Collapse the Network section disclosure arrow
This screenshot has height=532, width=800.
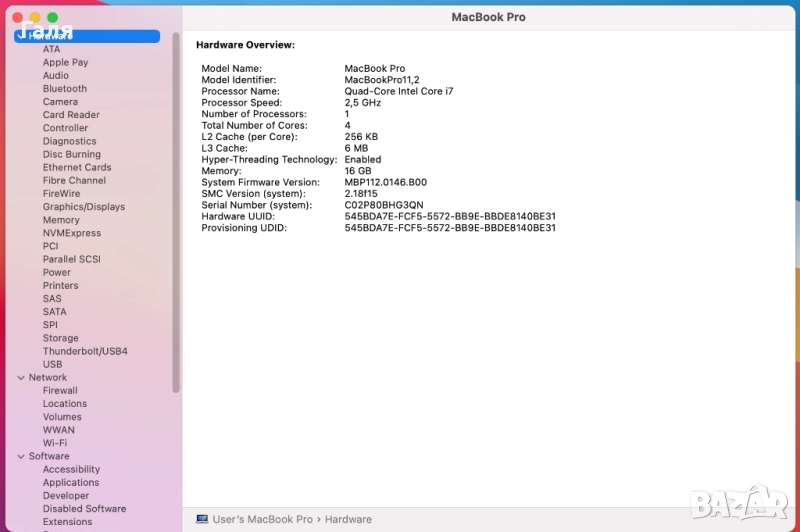point(20,378)
